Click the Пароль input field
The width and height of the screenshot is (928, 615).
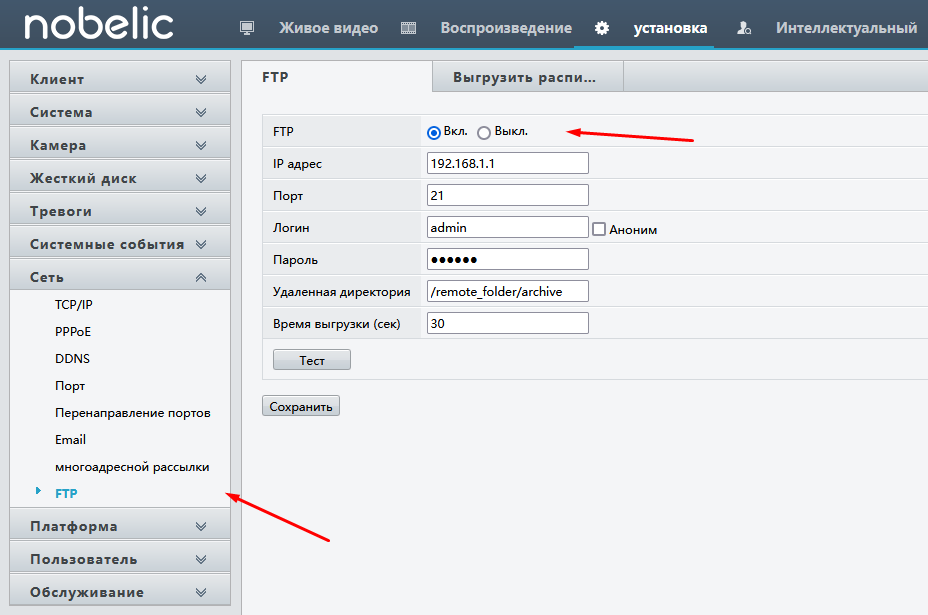point(508,259)
